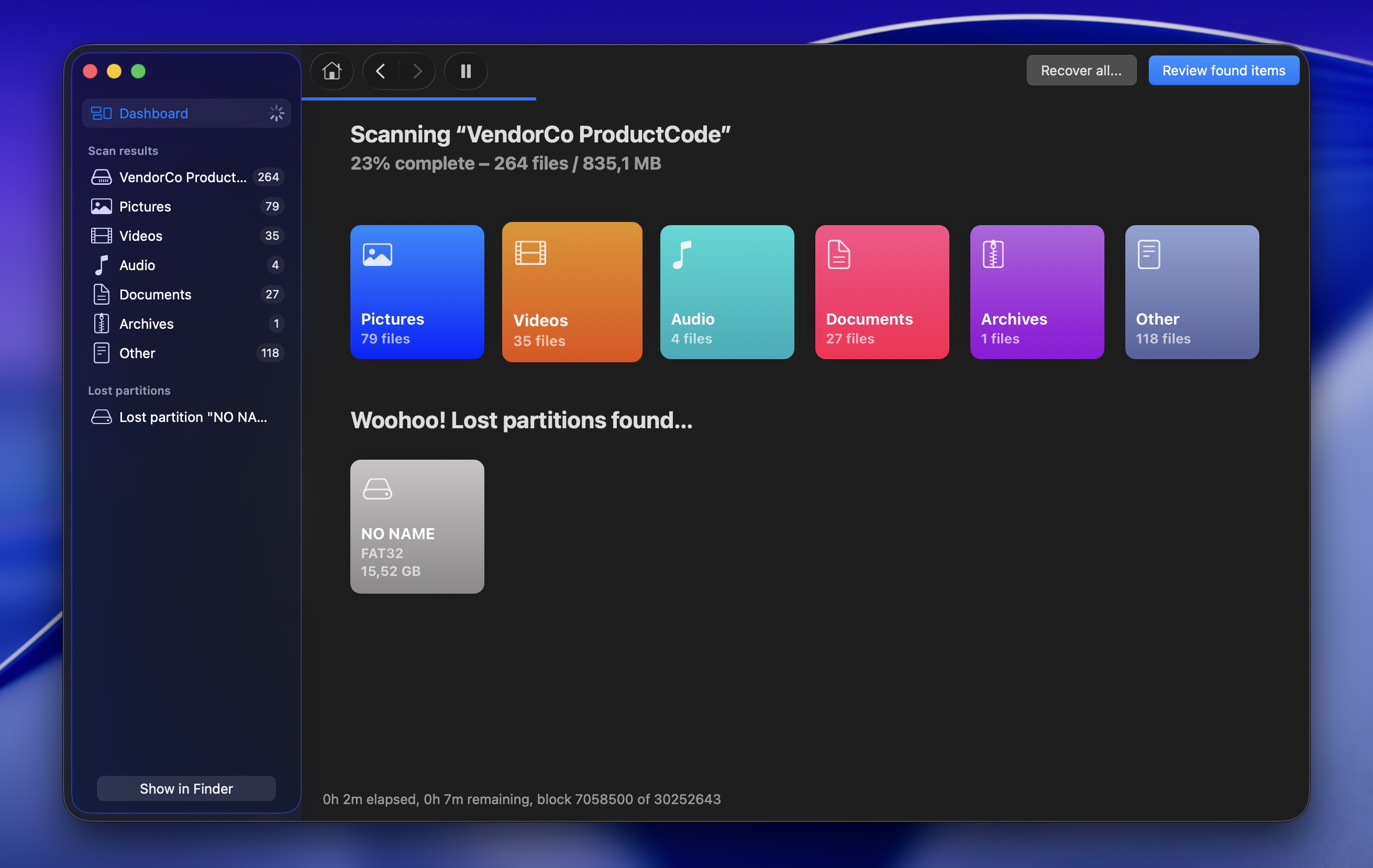Click the sidebar Videos filmstrip icon
The image size is (1373, 868).
pyautogui.click(x=102, y=236)
